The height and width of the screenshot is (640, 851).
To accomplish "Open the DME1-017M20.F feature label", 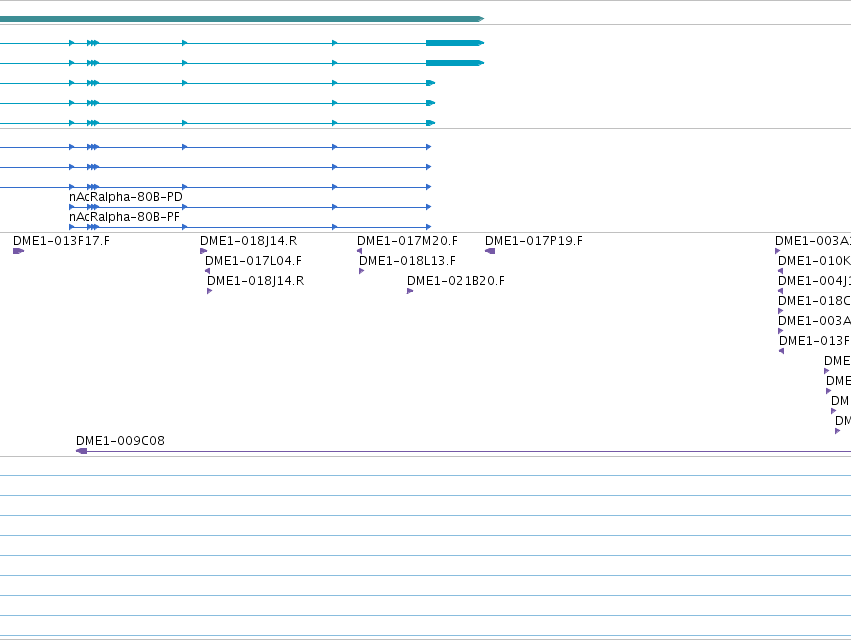I will point(408,240).
